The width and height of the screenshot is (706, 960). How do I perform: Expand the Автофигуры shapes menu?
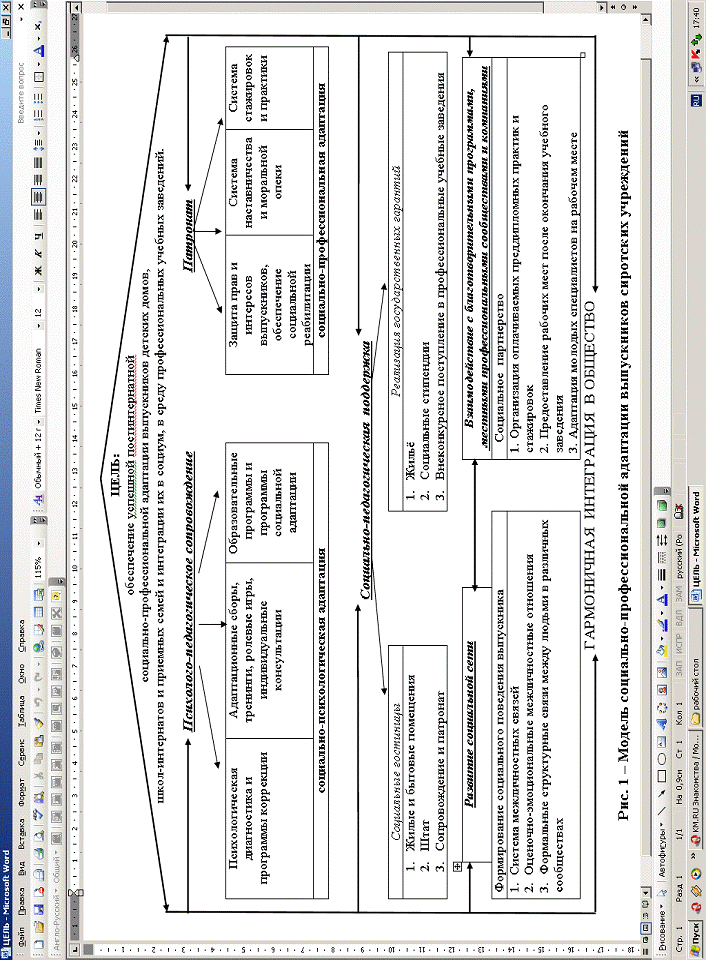tap(662, 851)
